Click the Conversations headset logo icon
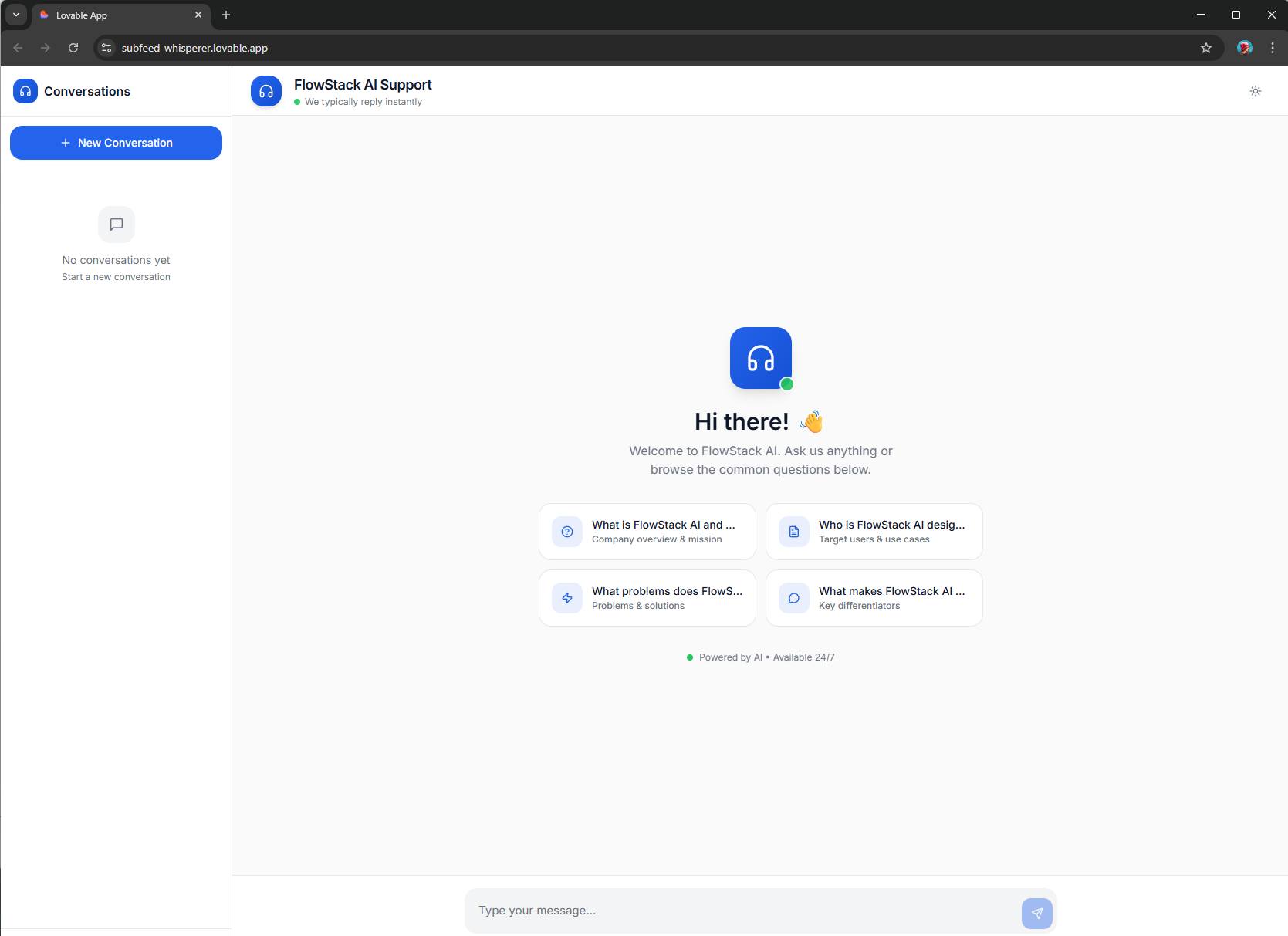Image resolution: width=1288 pixels, height=936 pixels. pyautogui.click(x=25, y=91)
